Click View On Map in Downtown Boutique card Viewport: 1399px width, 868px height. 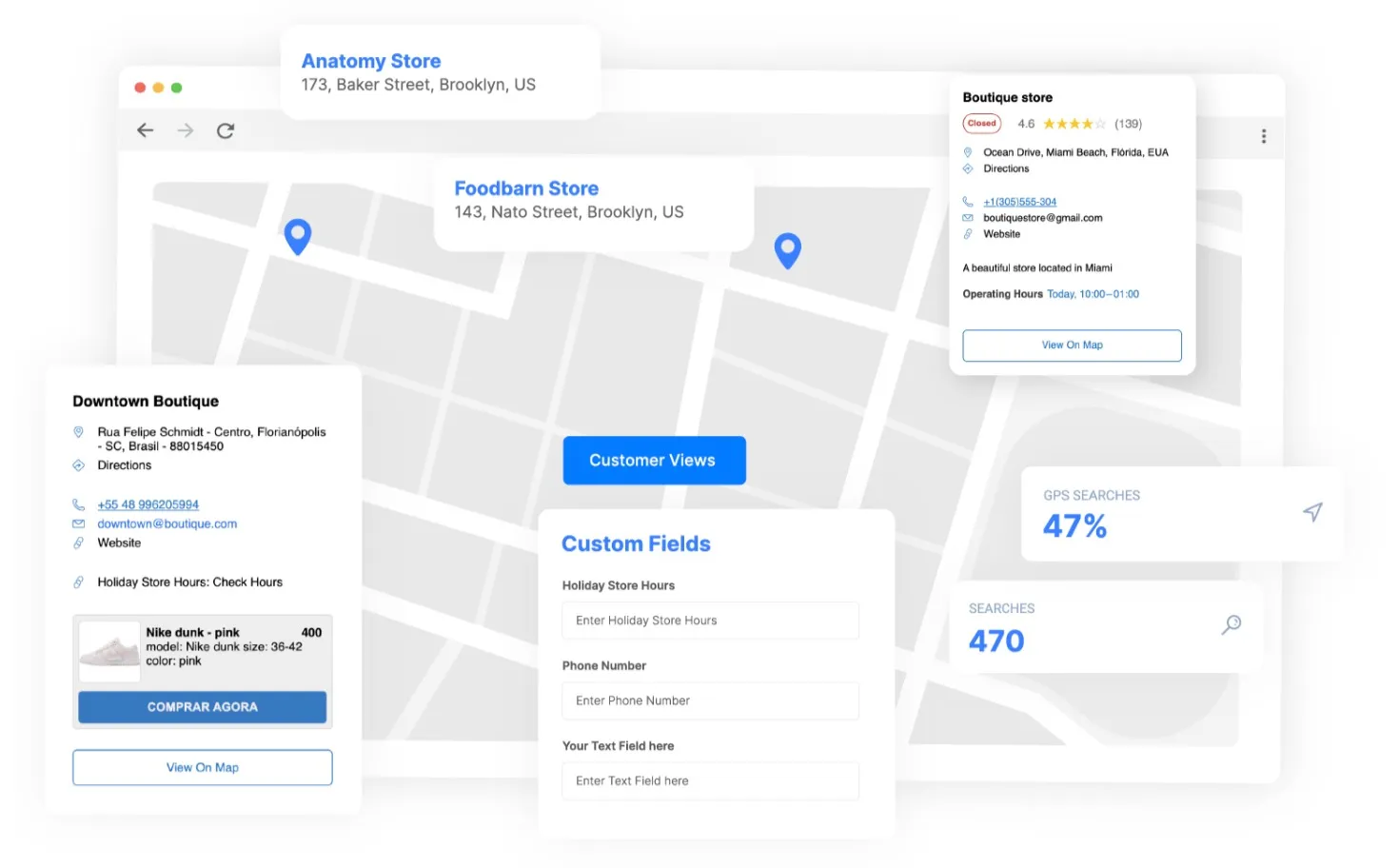[x=203, y=767]
